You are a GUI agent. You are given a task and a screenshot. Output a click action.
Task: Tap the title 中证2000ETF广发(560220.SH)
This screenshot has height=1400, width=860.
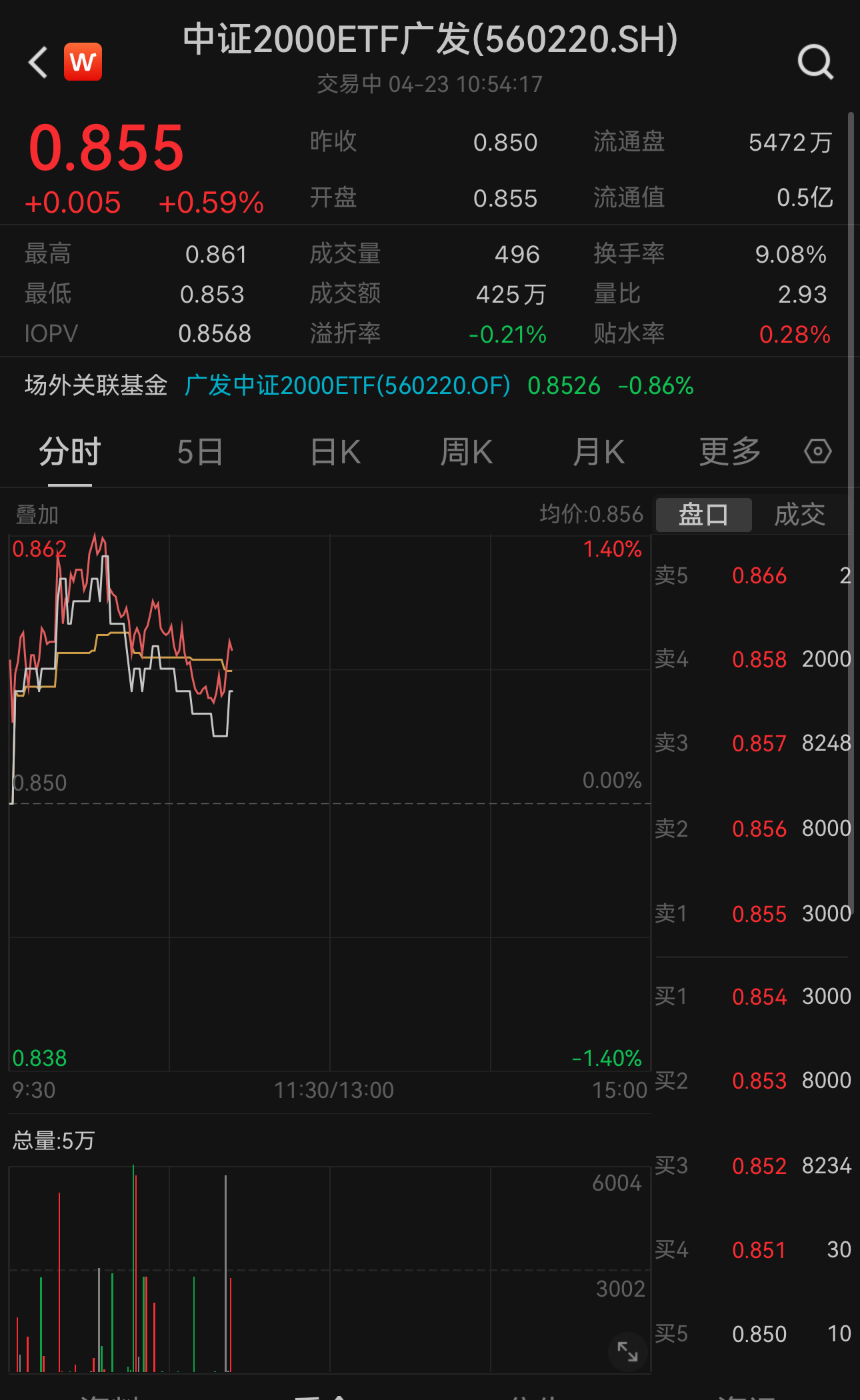click(430, 39)
